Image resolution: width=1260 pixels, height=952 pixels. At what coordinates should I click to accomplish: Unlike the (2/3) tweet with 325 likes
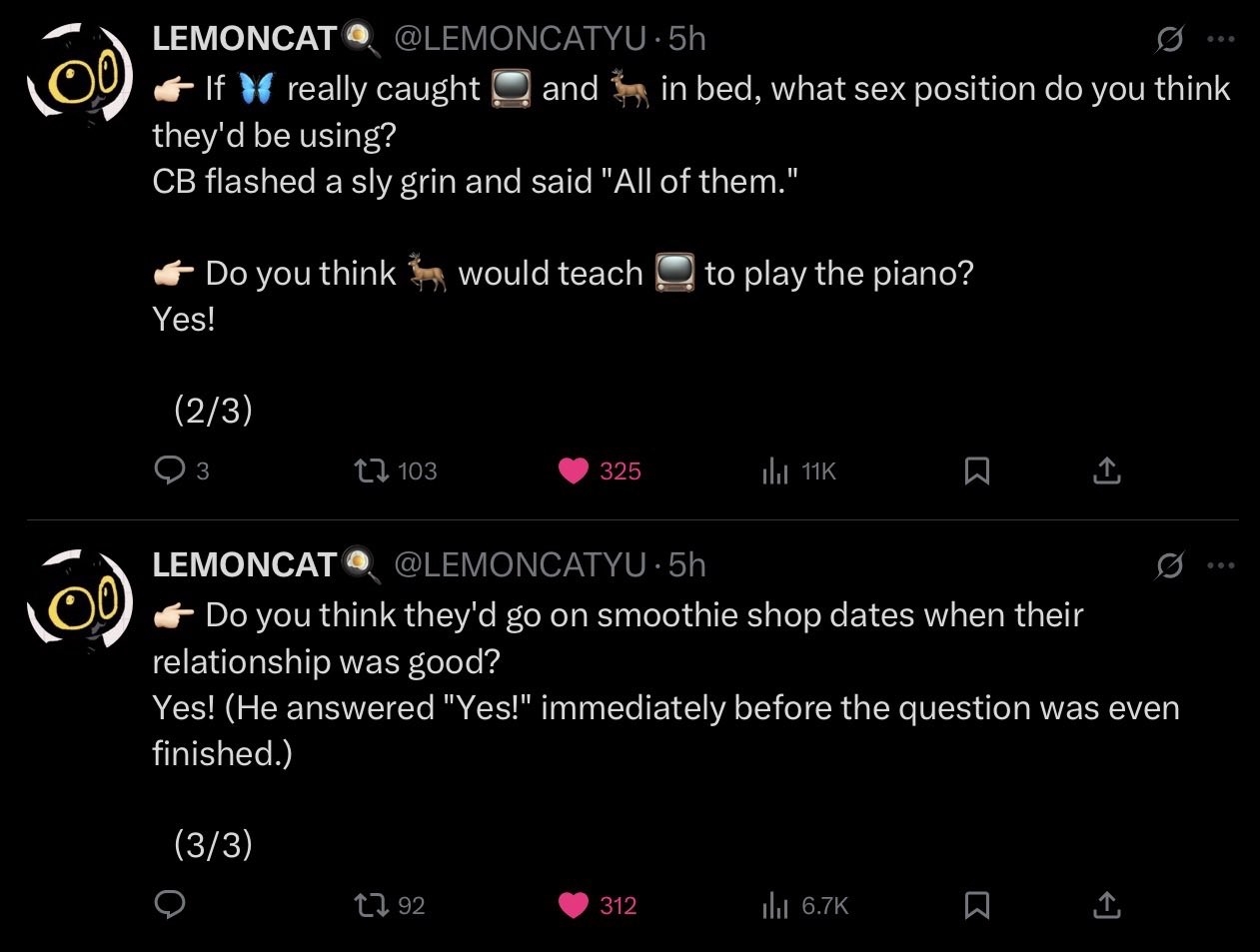coord(574,471)
